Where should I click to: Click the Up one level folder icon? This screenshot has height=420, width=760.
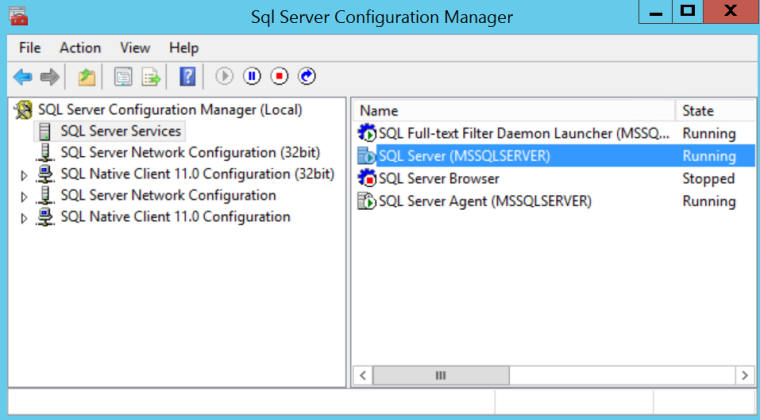tap(87, 77)
